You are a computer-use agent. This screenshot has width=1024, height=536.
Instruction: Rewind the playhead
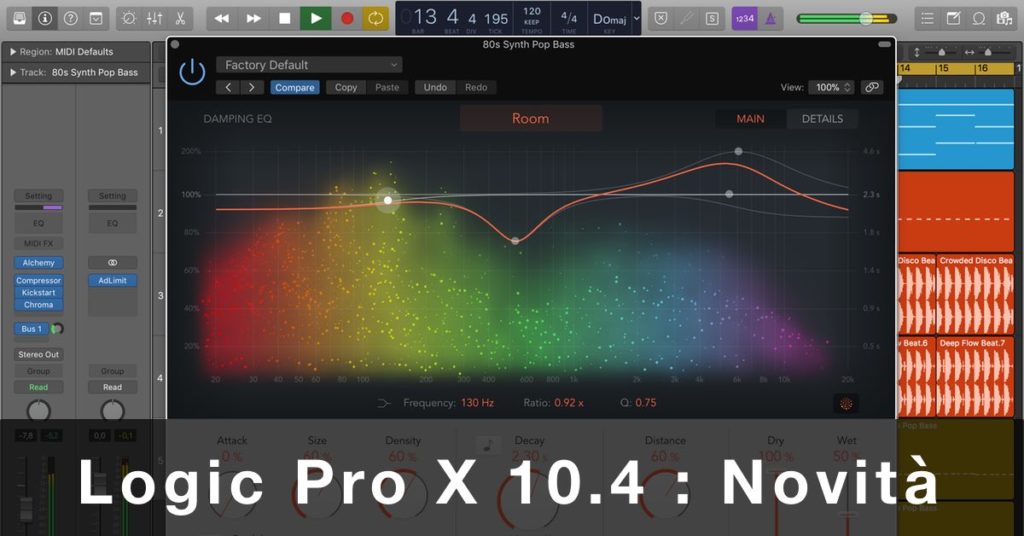(222, 18)
